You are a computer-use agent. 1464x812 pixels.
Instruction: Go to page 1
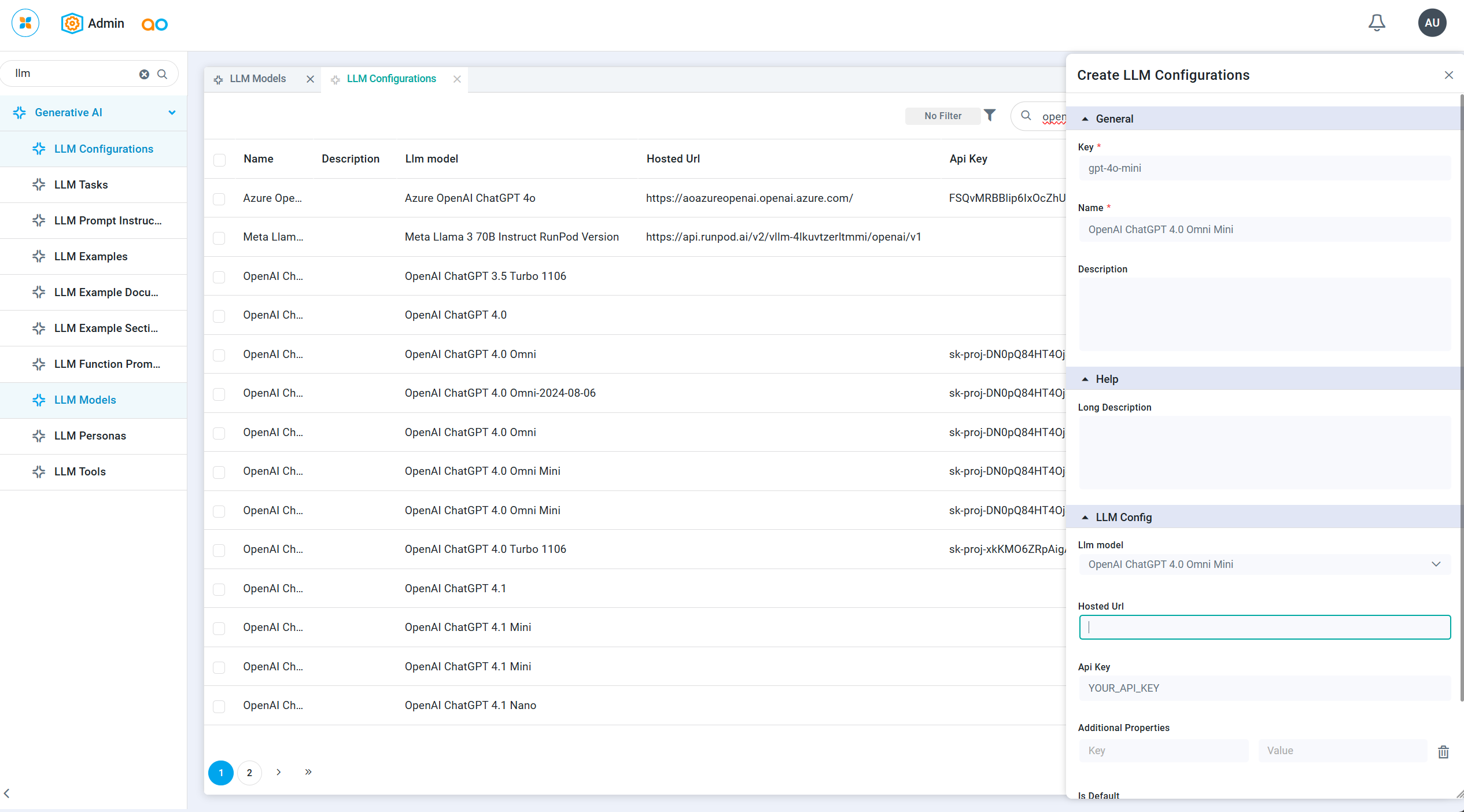[221, 773]
